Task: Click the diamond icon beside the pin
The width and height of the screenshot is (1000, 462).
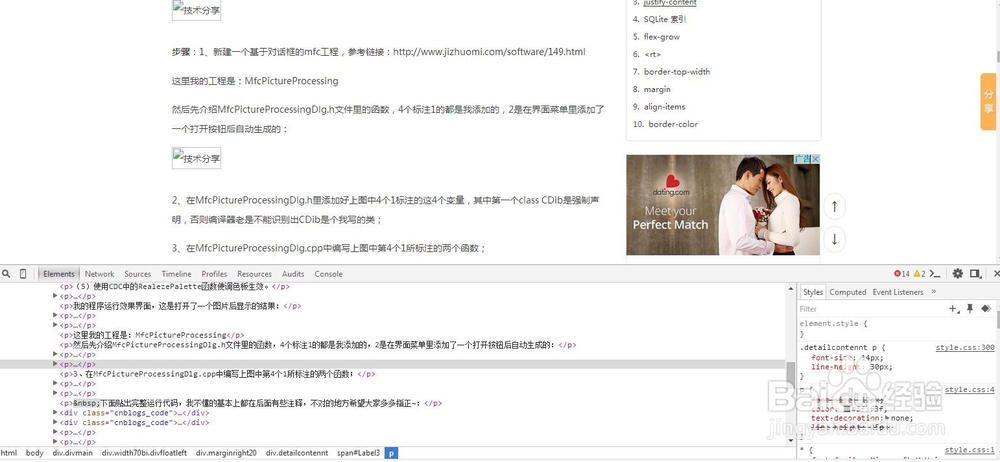Action: pos(986,309)
